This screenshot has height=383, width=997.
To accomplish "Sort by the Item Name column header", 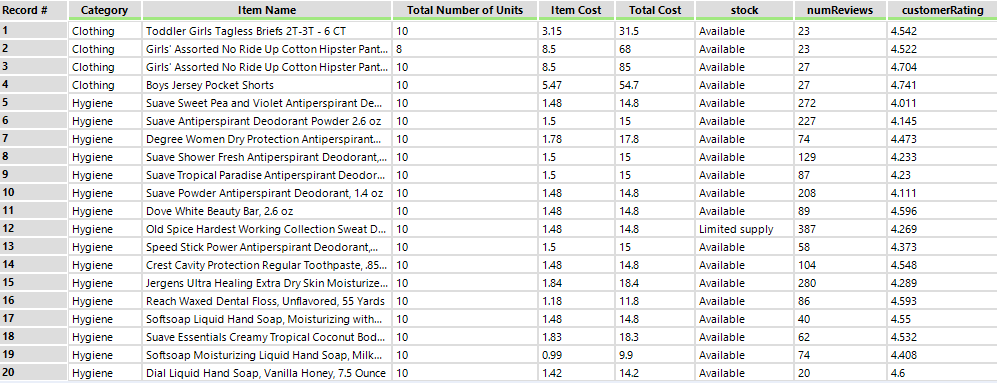I will tap(266, 10).
